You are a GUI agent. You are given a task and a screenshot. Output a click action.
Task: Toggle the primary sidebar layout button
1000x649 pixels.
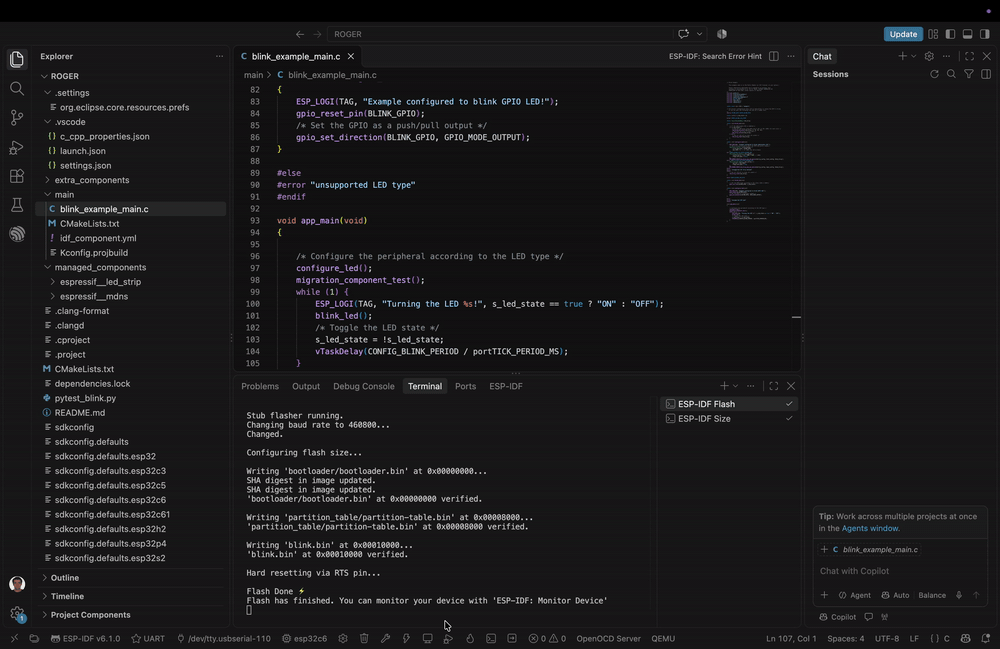click(950, 34)
